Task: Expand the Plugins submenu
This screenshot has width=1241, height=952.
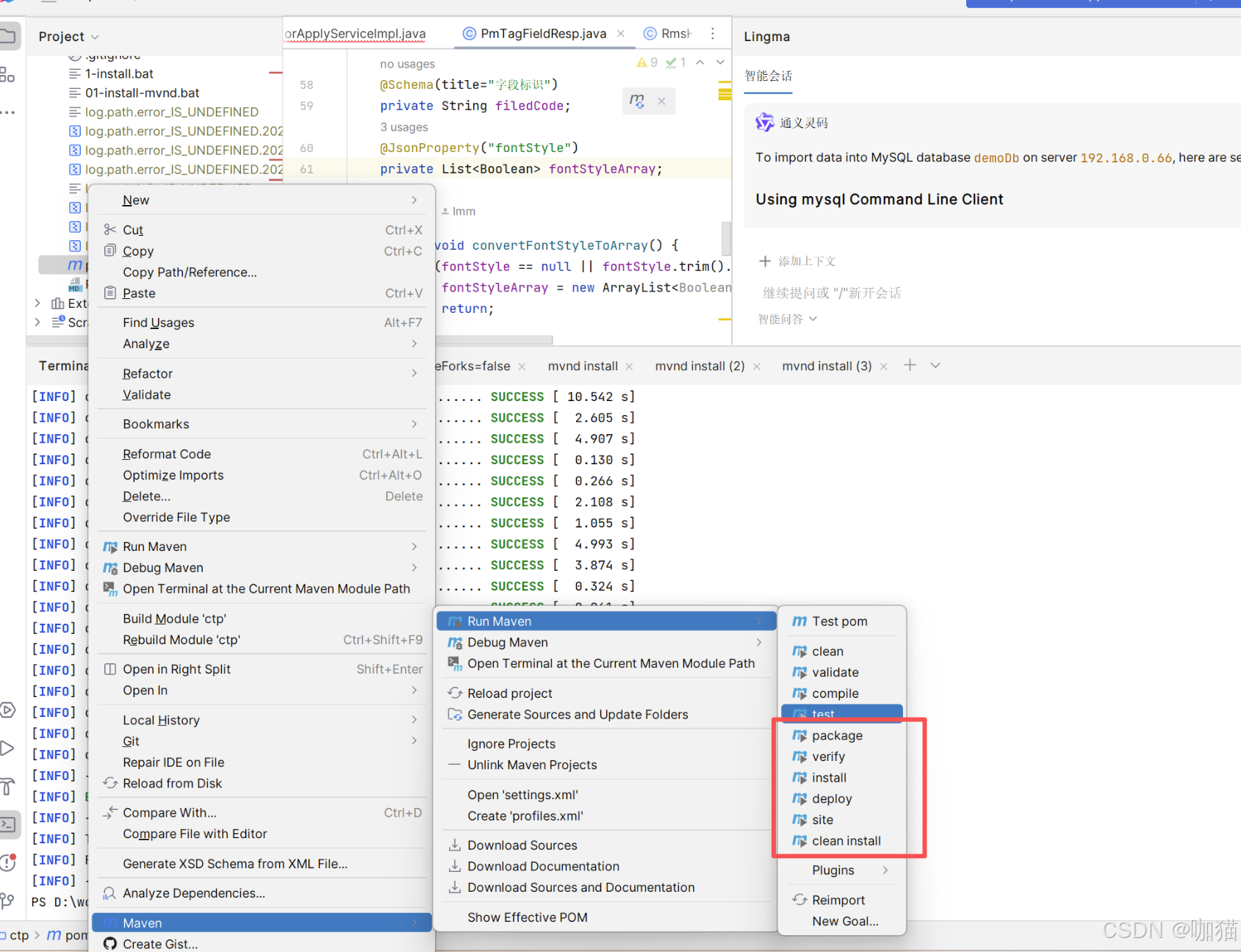Action: coord(842,870)
